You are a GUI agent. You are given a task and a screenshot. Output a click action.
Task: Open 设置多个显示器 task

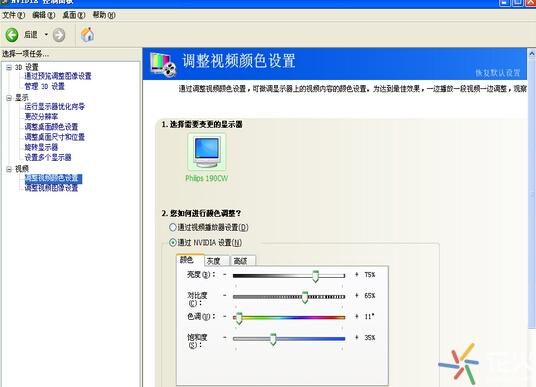coord(48,157)
